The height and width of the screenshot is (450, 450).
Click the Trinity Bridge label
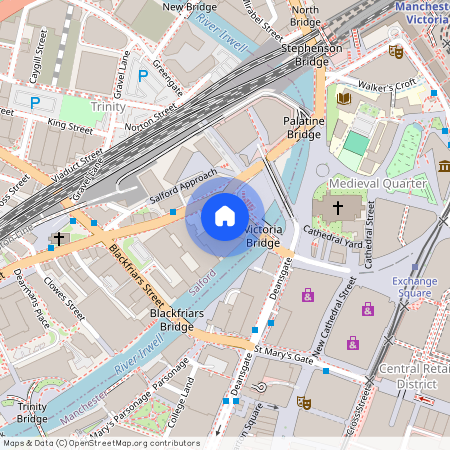click(x=32, y=413)
